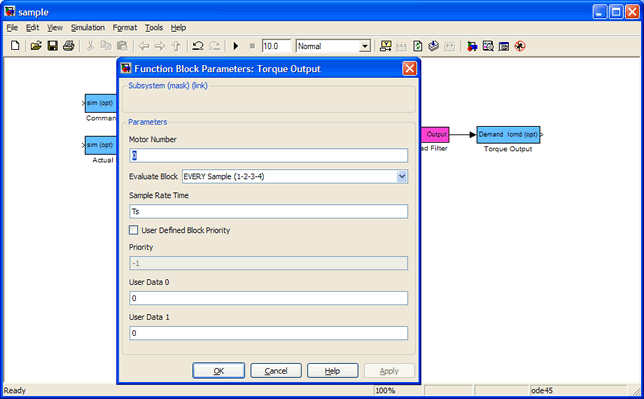Stop the simulation with the square icon

(252, 46)
